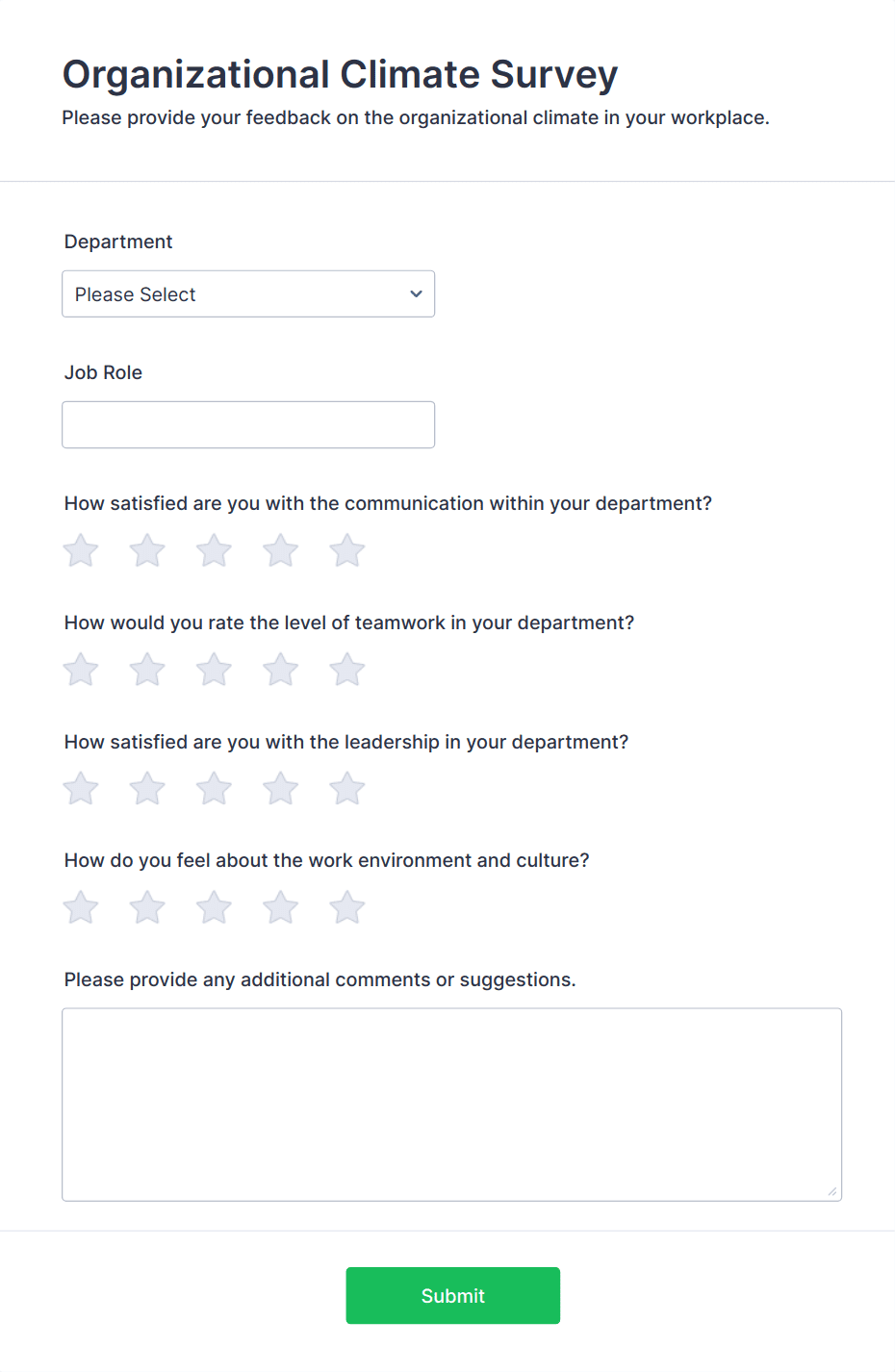Click the additional comments text area

(451, 1104)
